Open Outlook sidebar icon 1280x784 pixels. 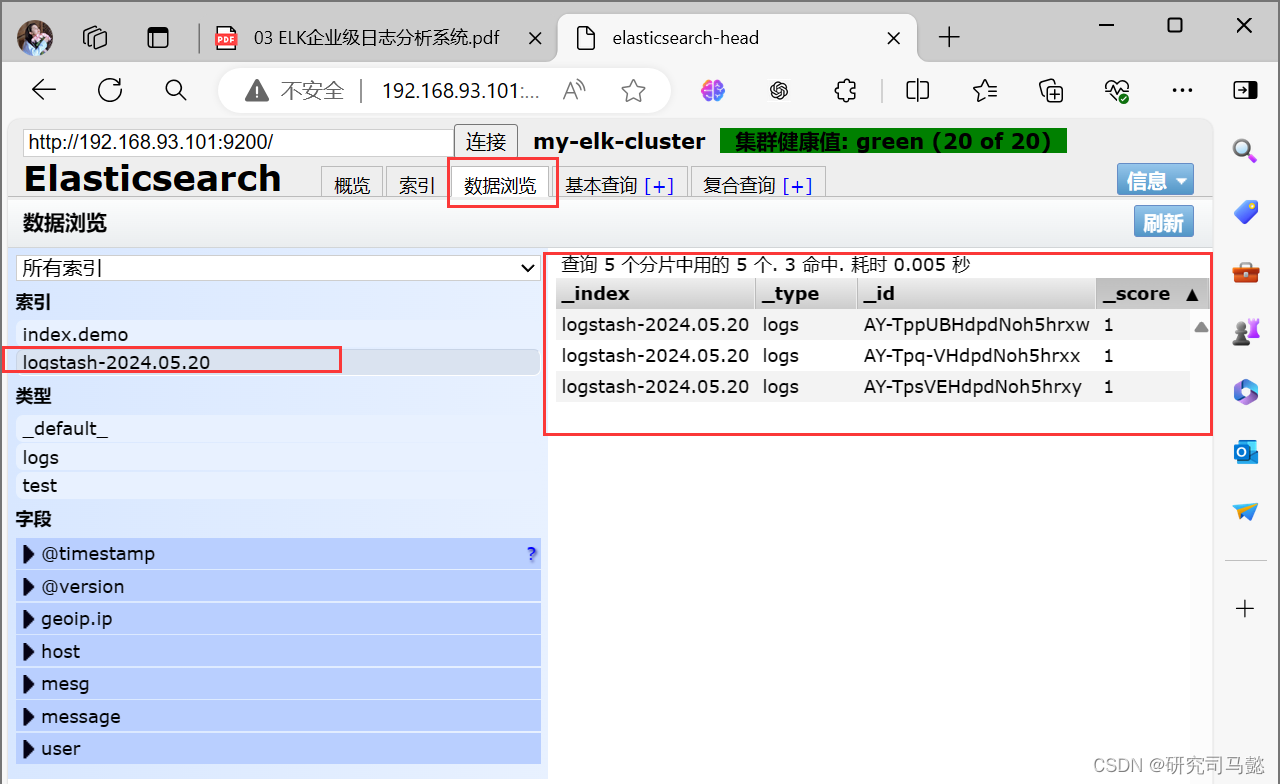pyautogui.click(x=1245, y=452)
